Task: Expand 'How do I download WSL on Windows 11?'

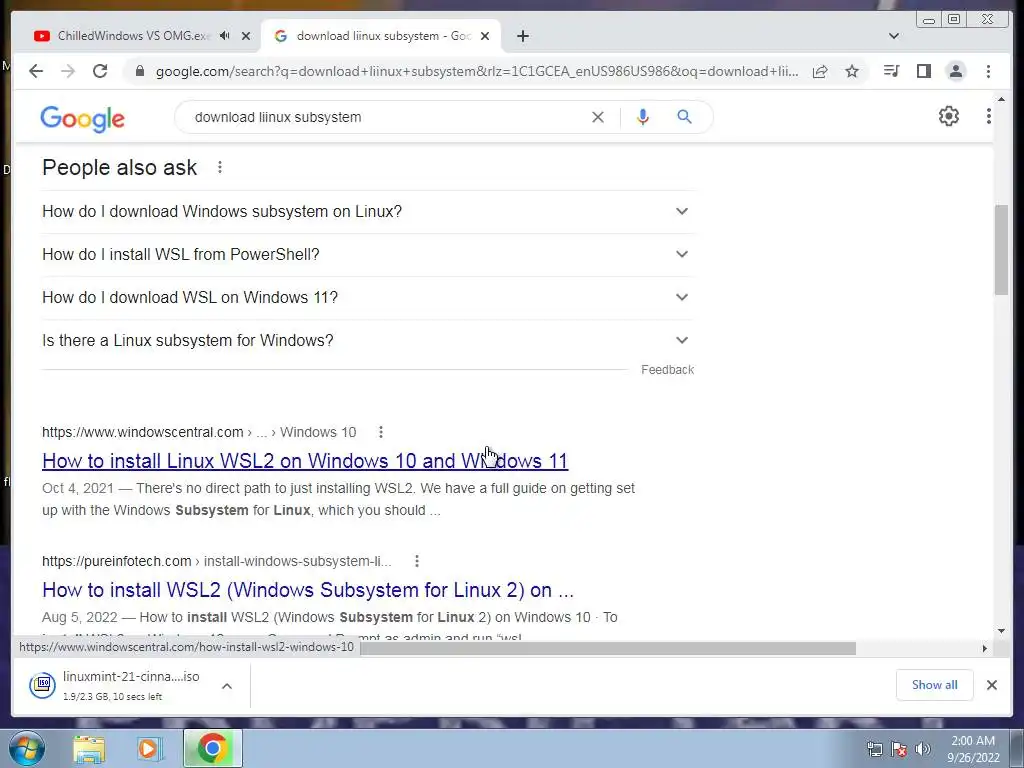Action: [368, 298]
